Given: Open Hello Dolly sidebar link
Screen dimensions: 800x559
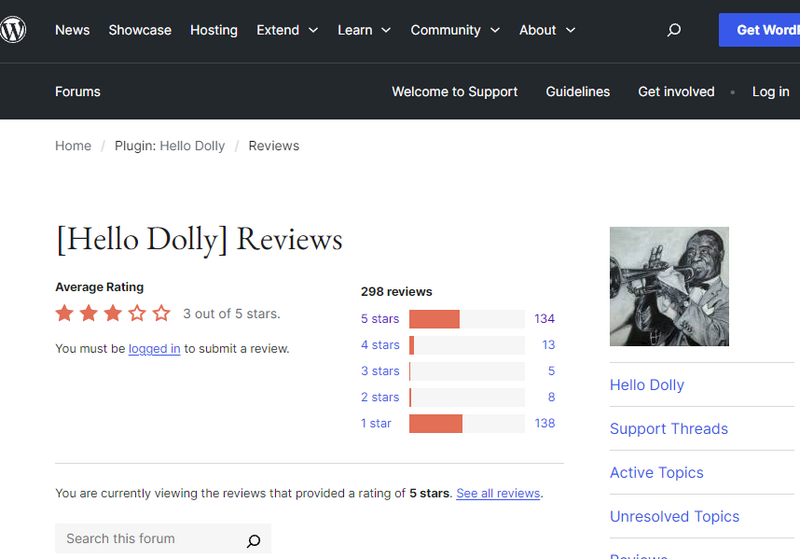Looking at the screenshot, I should [647, 385].
